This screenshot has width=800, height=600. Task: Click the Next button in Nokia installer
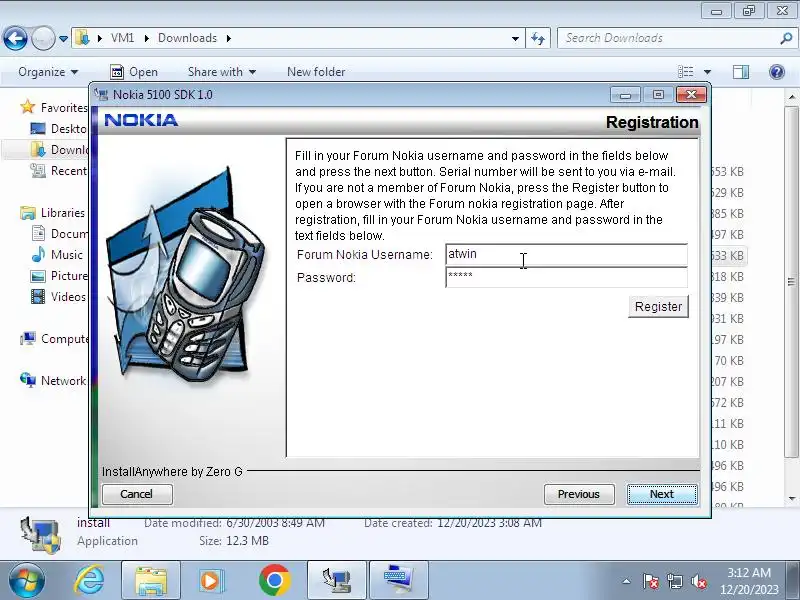[662, 494]
